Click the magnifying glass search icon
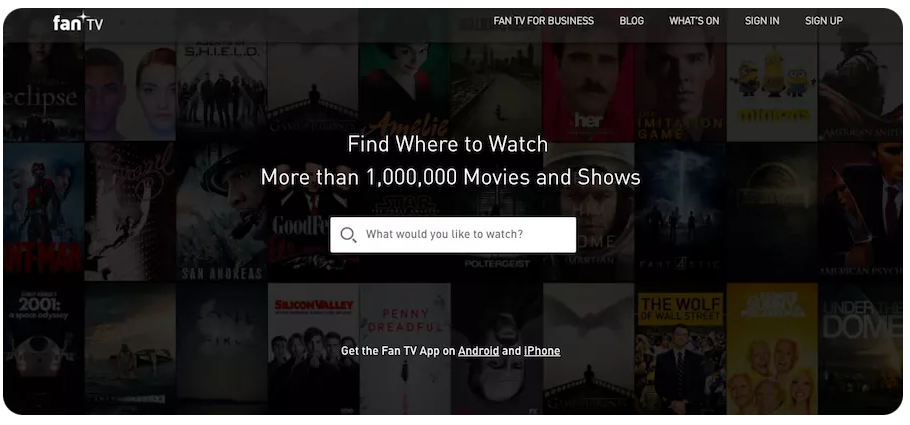The height and width of the screenshot is (425, 910). click(x=348, y=235)
